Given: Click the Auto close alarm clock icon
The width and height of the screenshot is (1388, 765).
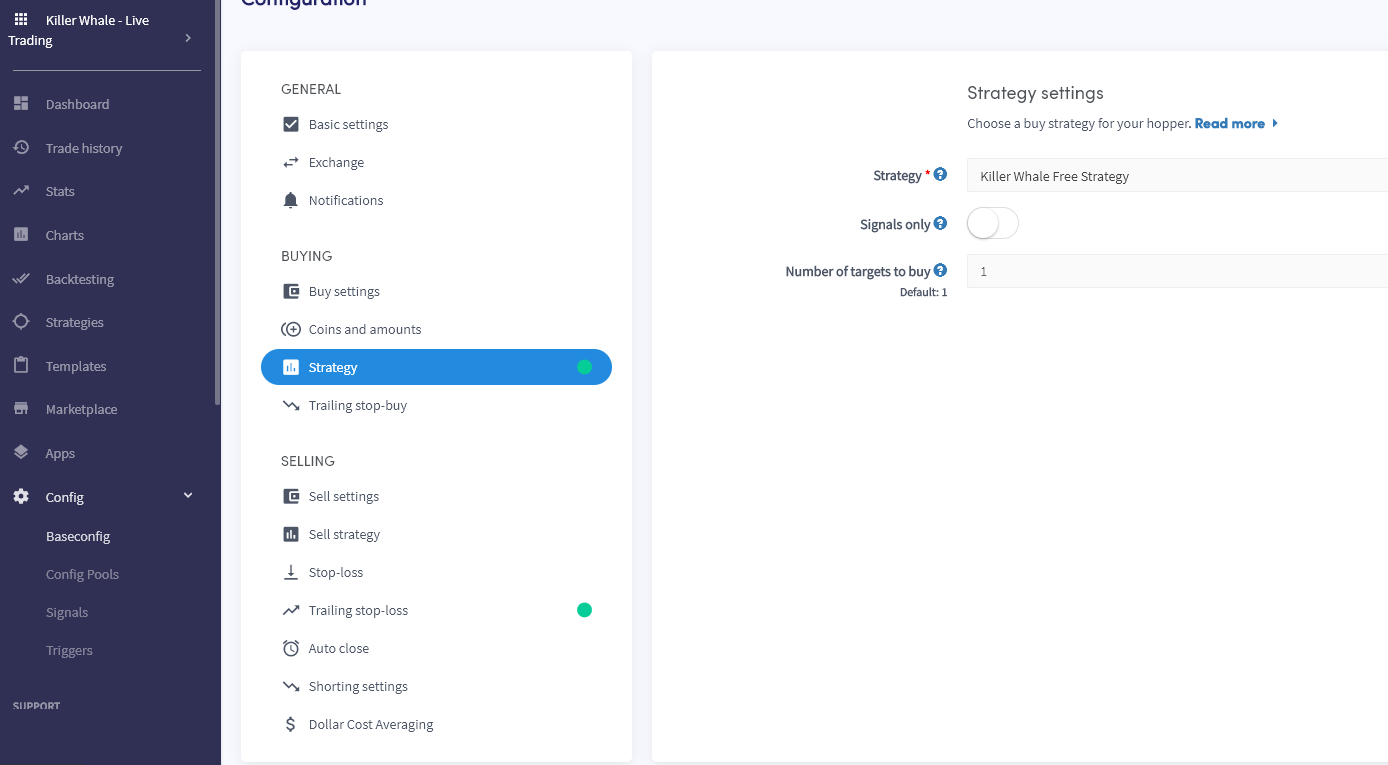Looking at the screenshot, I should tap(291, 648).
